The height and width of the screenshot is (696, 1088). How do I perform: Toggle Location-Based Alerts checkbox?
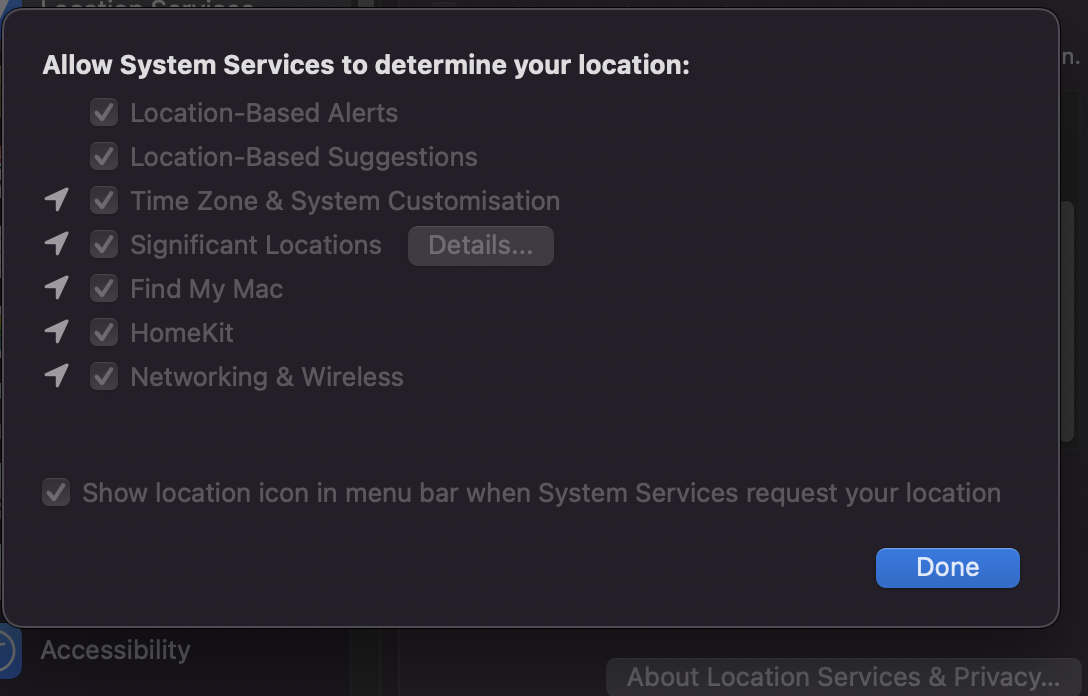pyautogui.click(x=104, y=112)
